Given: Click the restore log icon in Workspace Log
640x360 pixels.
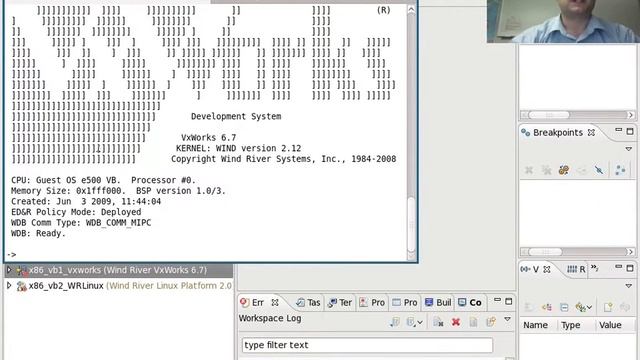Looking at the screenshot, I should [x=491, y=322].
